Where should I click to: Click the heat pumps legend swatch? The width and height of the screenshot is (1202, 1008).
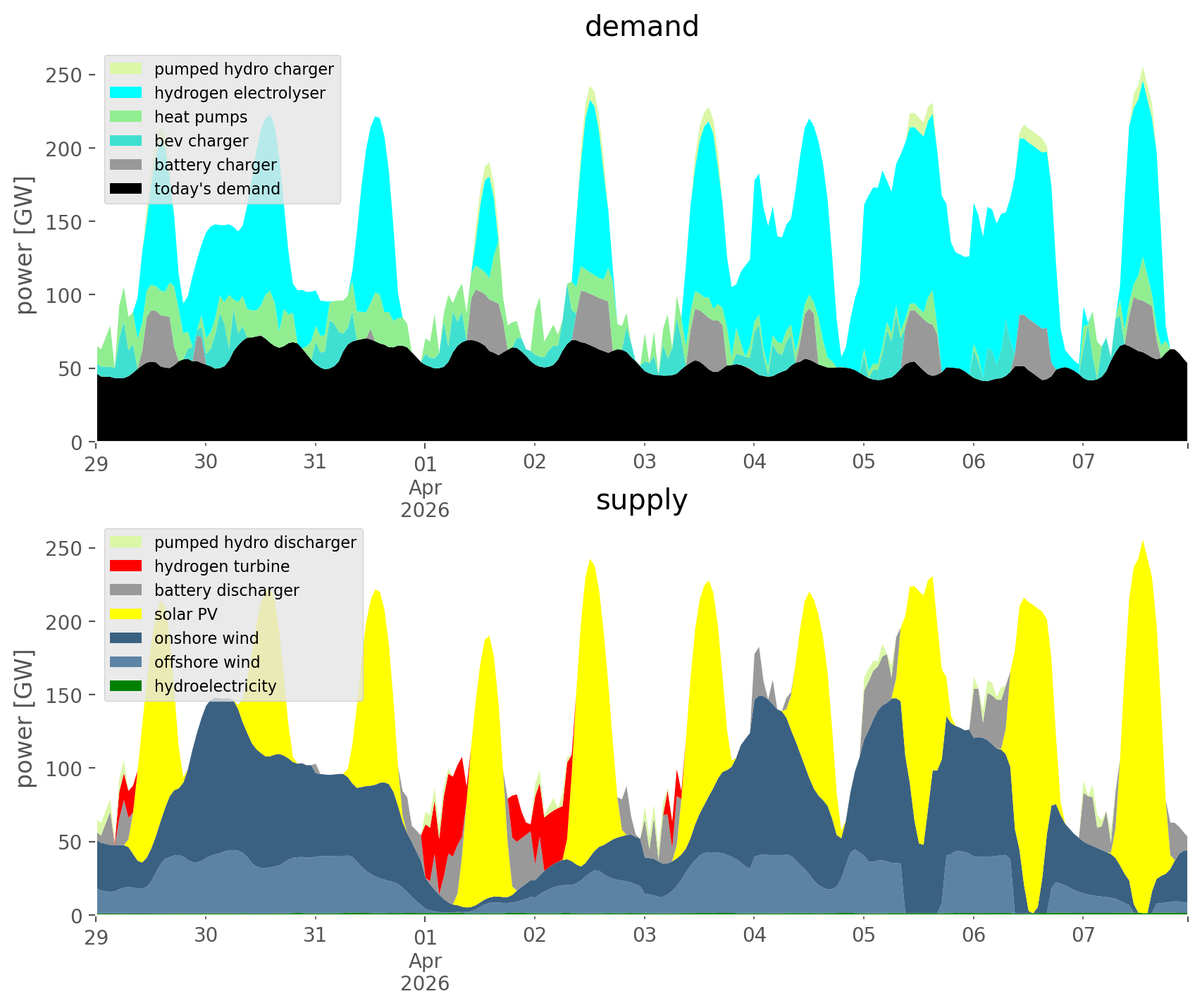click(126, 117)
